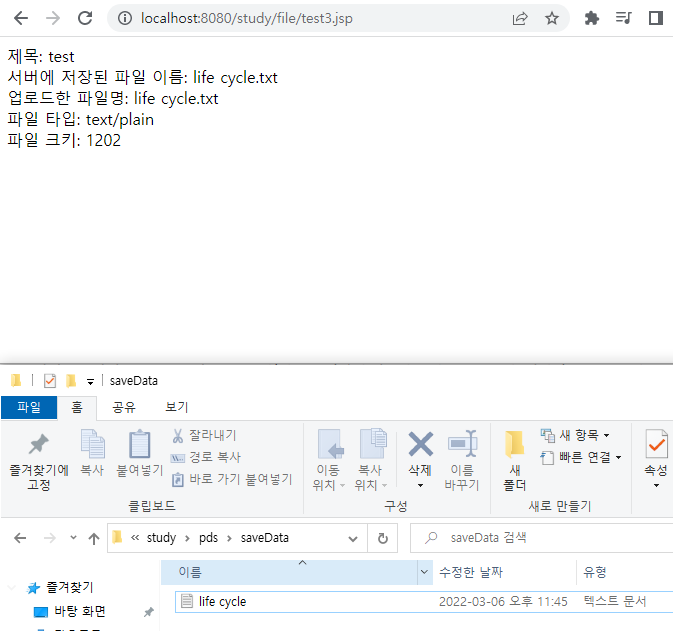This screenshot has height=631, width=673.
Task: Open the browser extensions puzzle icon
Action: 591,18
